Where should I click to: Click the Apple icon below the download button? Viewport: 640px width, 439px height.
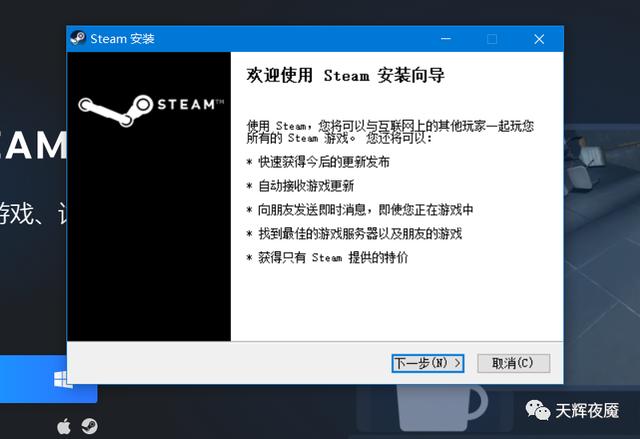click(x=64, y=427)
